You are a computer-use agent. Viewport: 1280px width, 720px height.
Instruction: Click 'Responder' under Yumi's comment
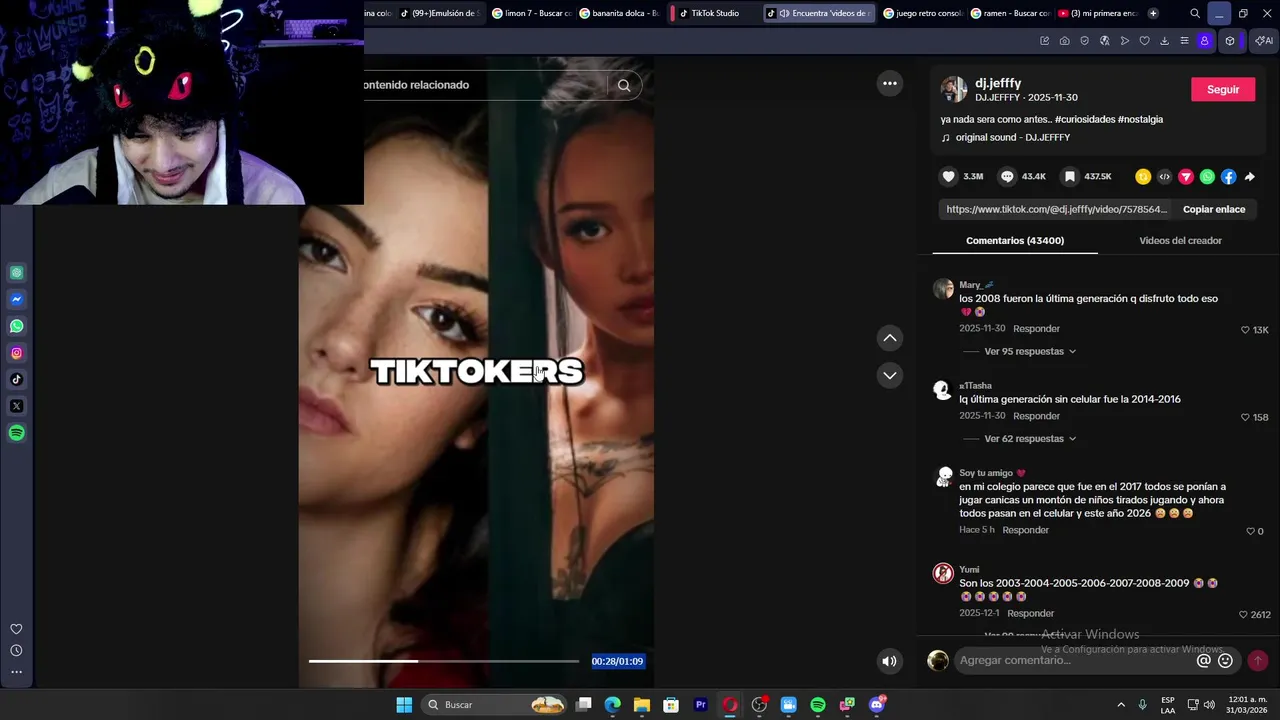click(x=1031, y=614)
